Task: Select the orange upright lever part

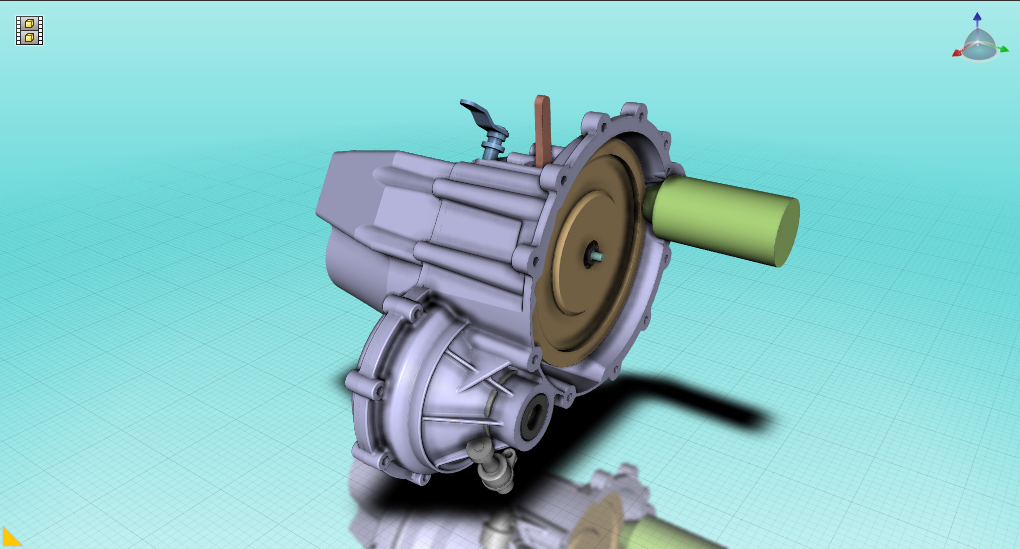Action: (x=543, y=130)
